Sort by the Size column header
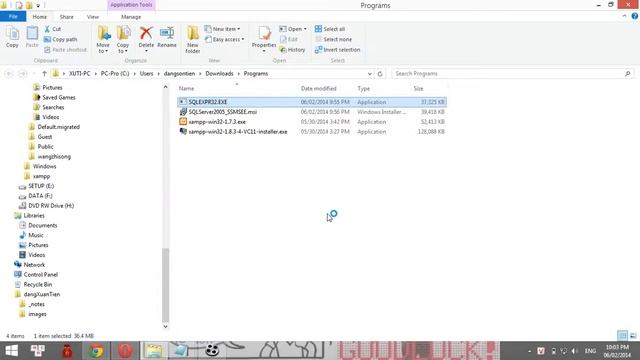 (x=418, y=88)
